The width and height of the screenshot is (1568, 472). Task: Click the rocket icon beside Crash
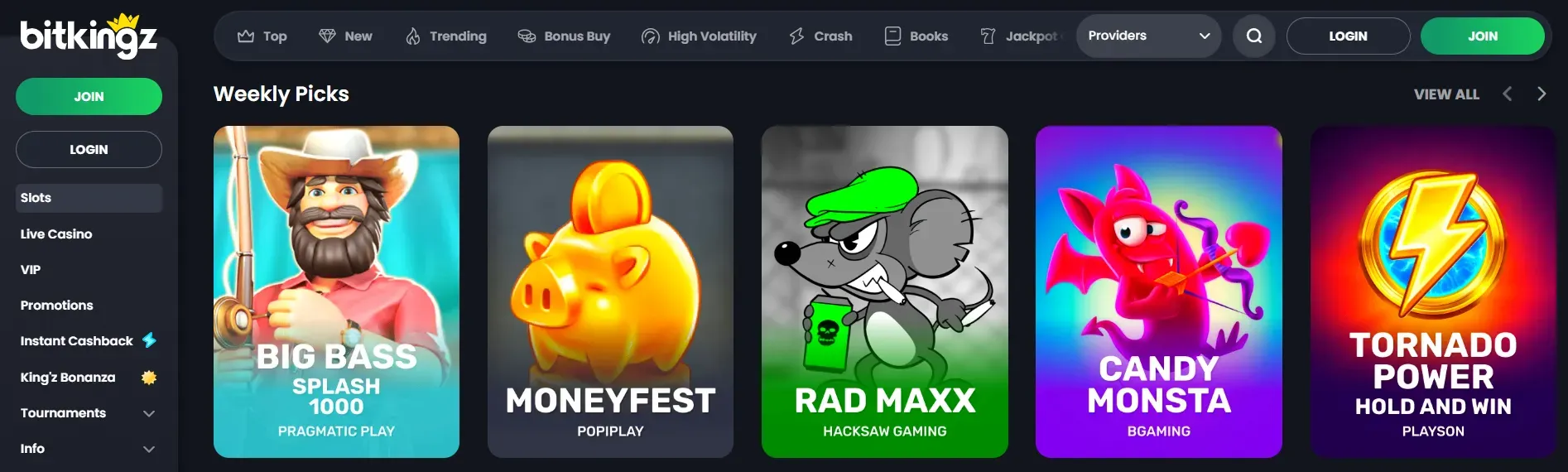pos(796,36)
